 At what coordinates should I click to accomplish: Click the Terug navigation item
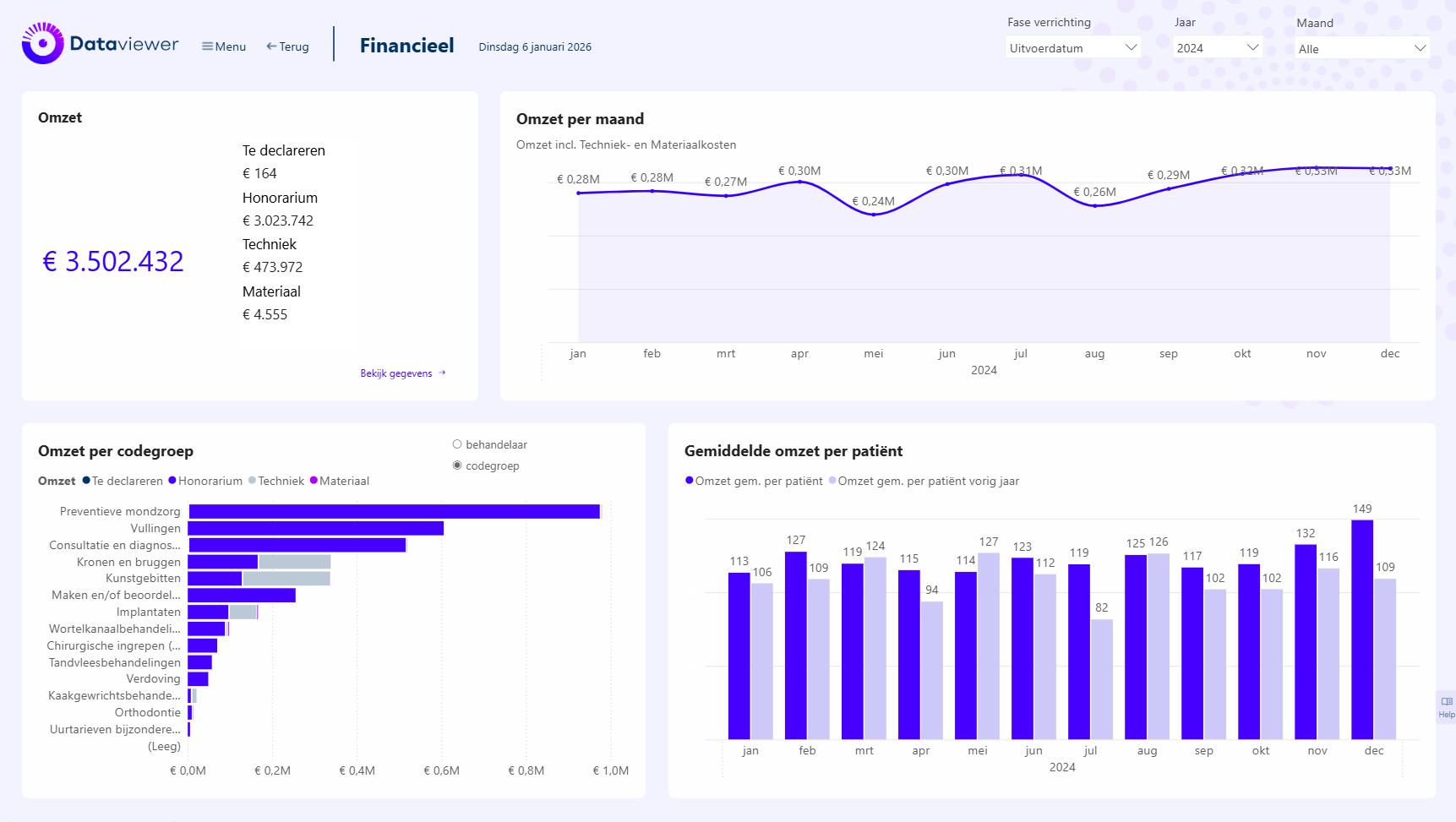tap(293, 46)
